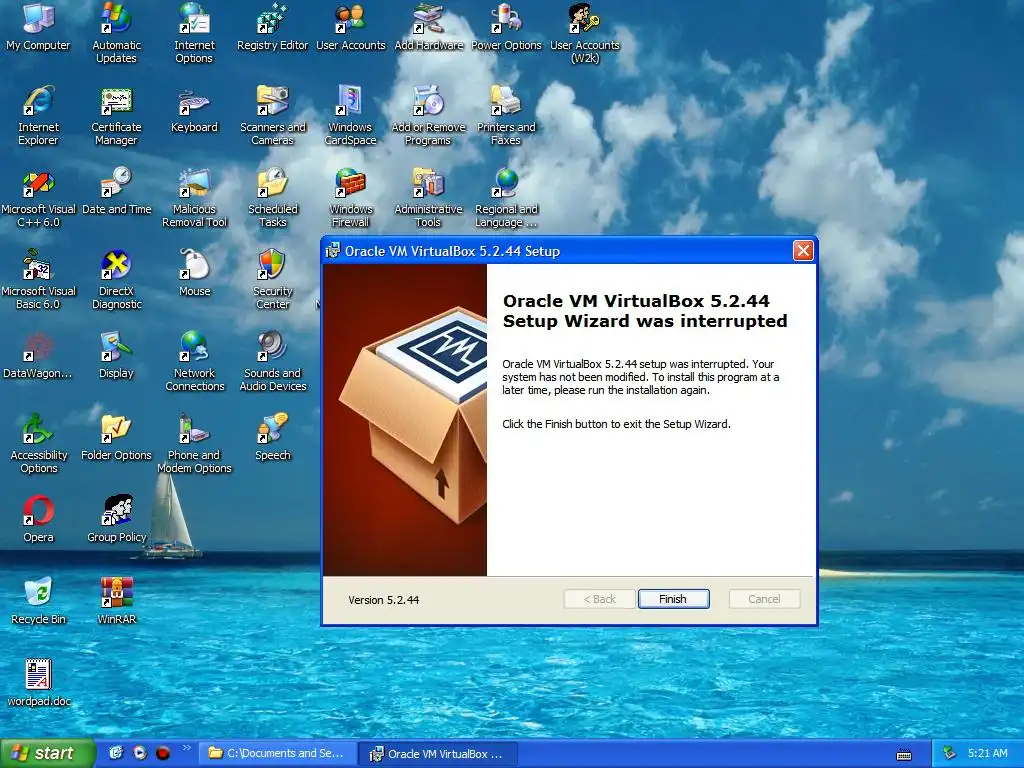Select the User Accounts icon beside Registry Editor
The width and height of the screenshot is (1024, 768).
(351, 27)
